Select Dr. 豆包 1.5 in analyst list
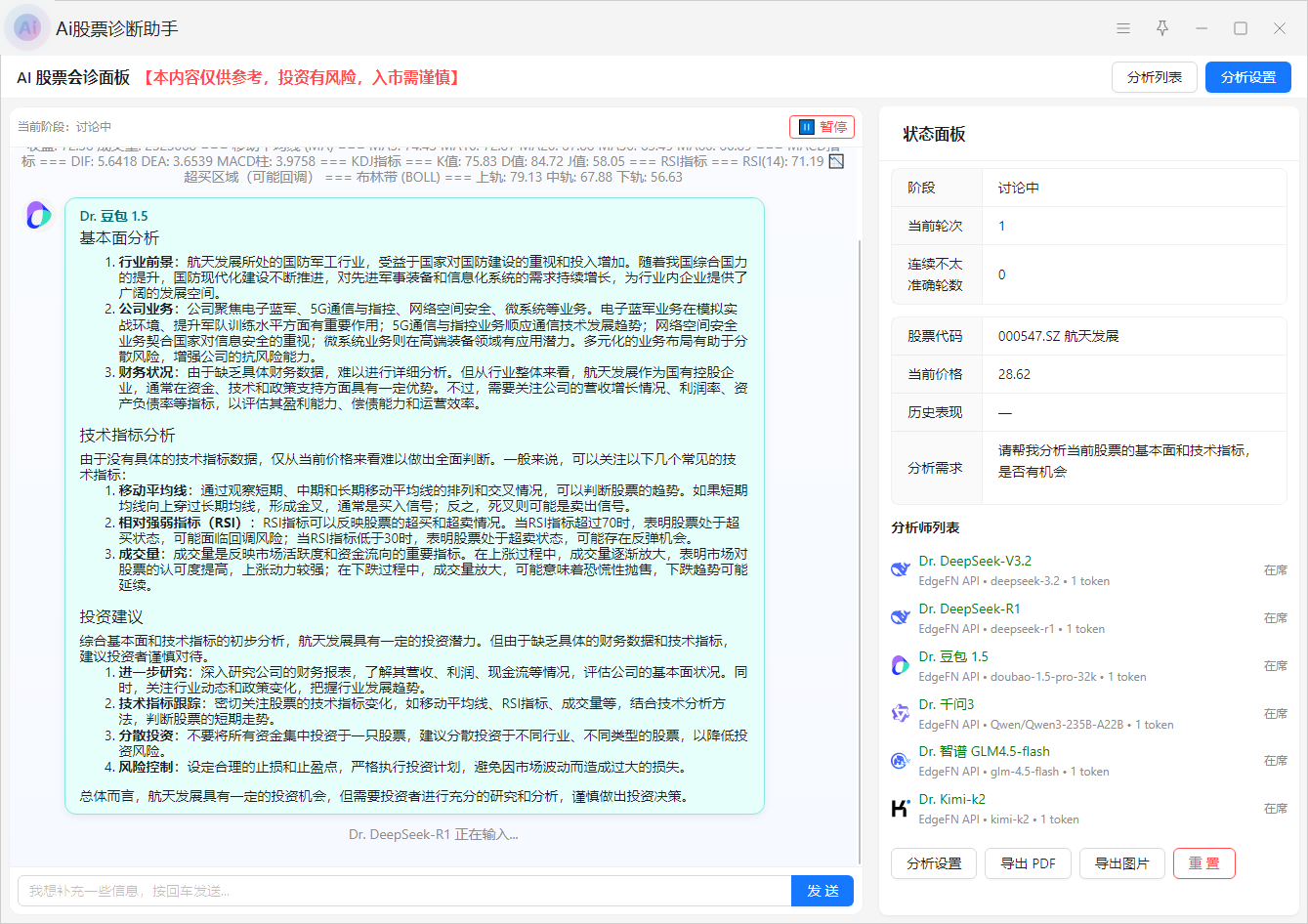 (x=953, y=656)
